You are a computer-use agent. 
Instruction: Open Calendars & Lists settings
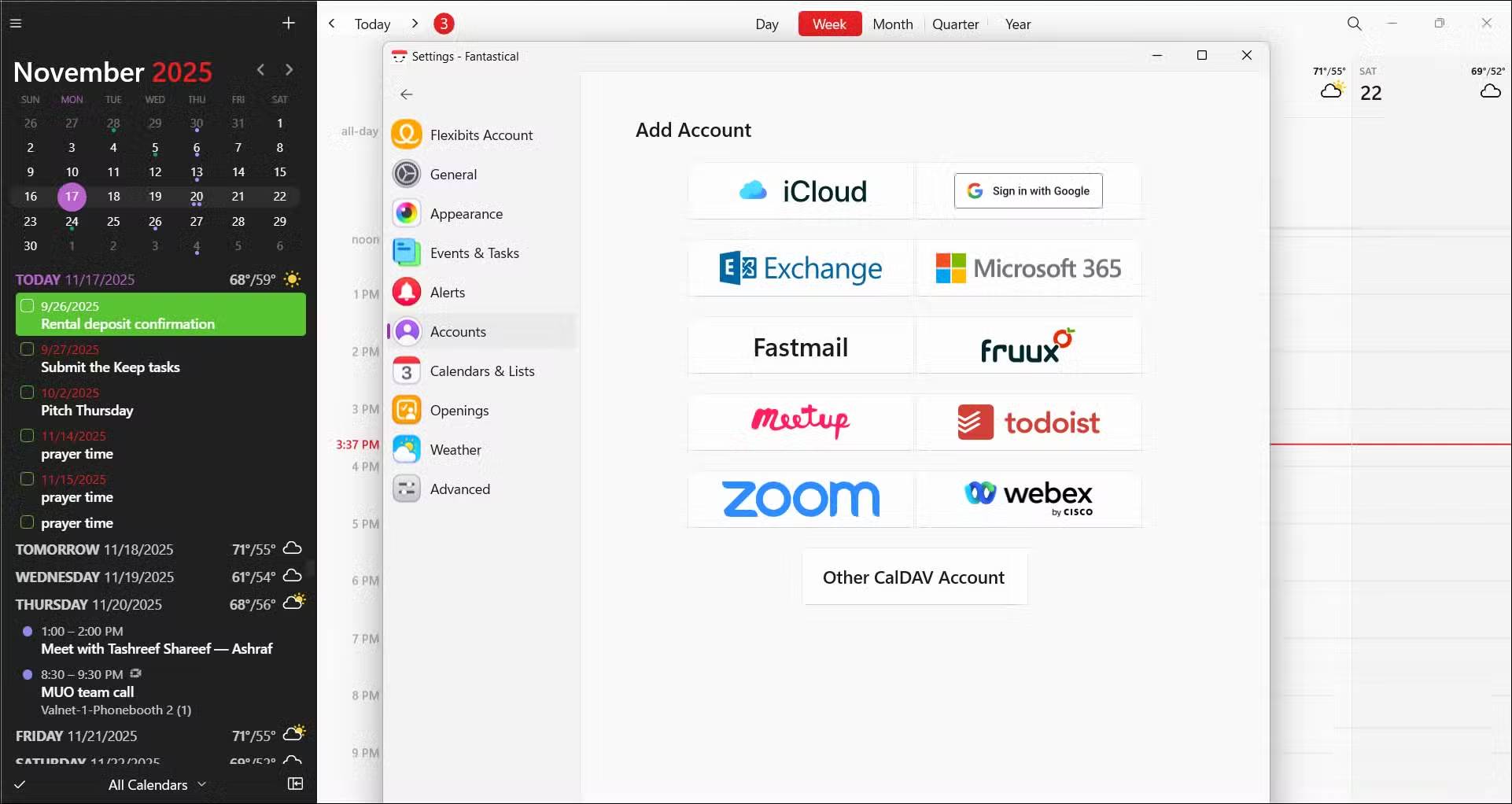pos(481,371)
